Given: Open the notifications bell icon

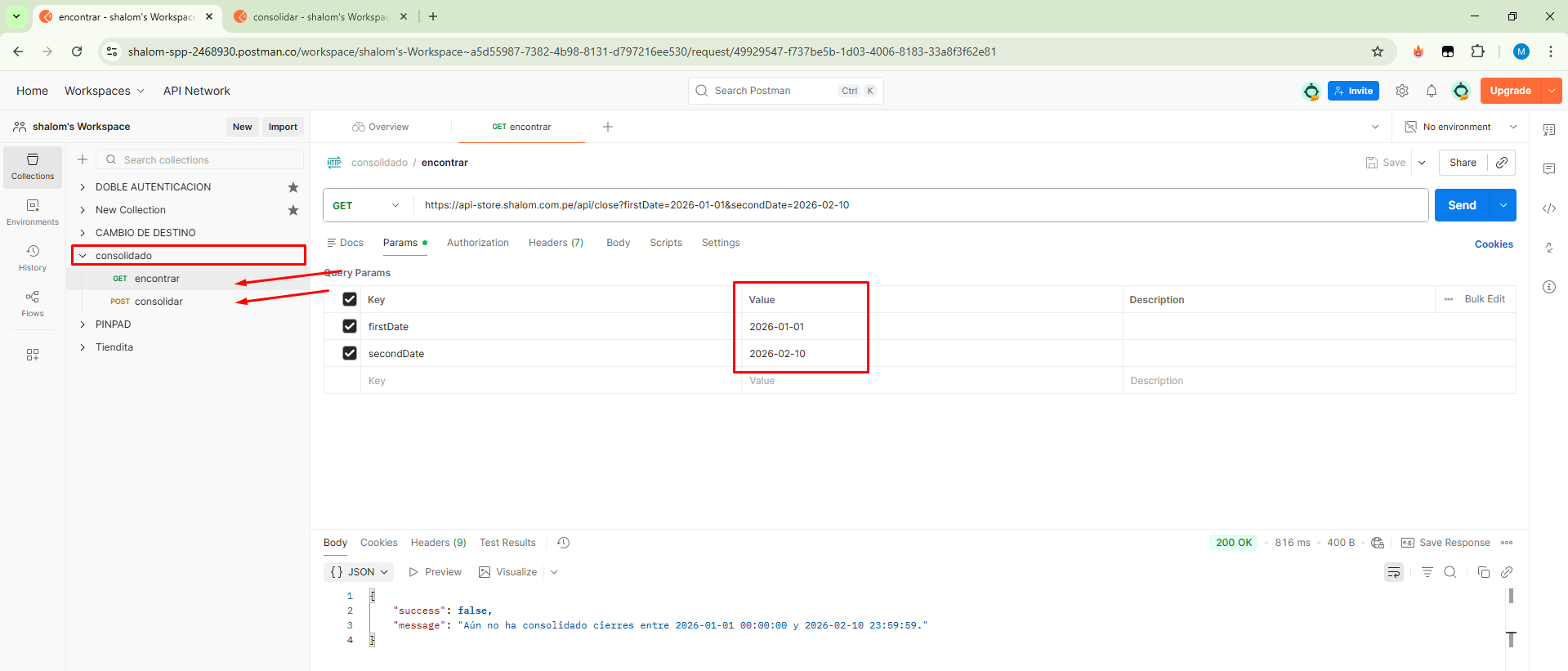Looking at the screenshot, I should coord(1432,91).
